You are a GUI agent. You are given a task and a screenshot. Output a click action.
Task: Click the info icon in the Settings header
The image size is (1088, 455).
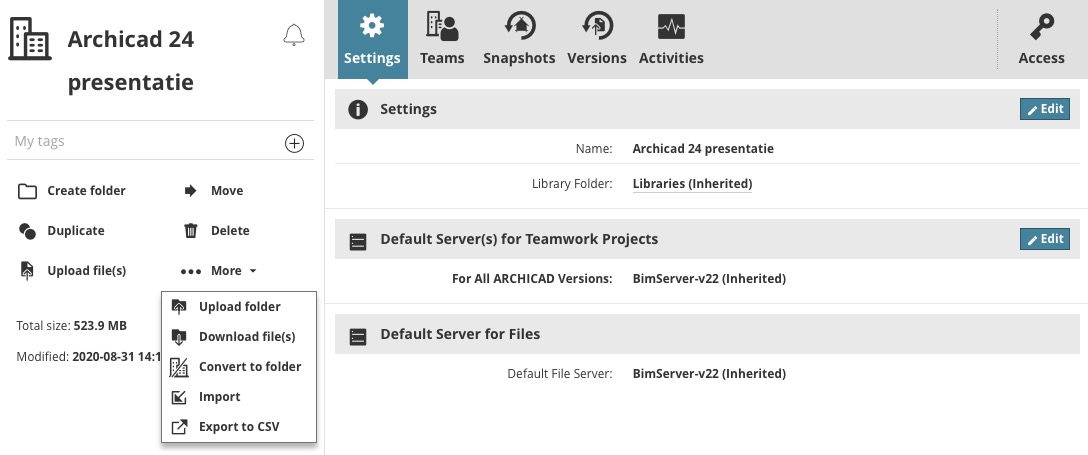click(358, 110)
